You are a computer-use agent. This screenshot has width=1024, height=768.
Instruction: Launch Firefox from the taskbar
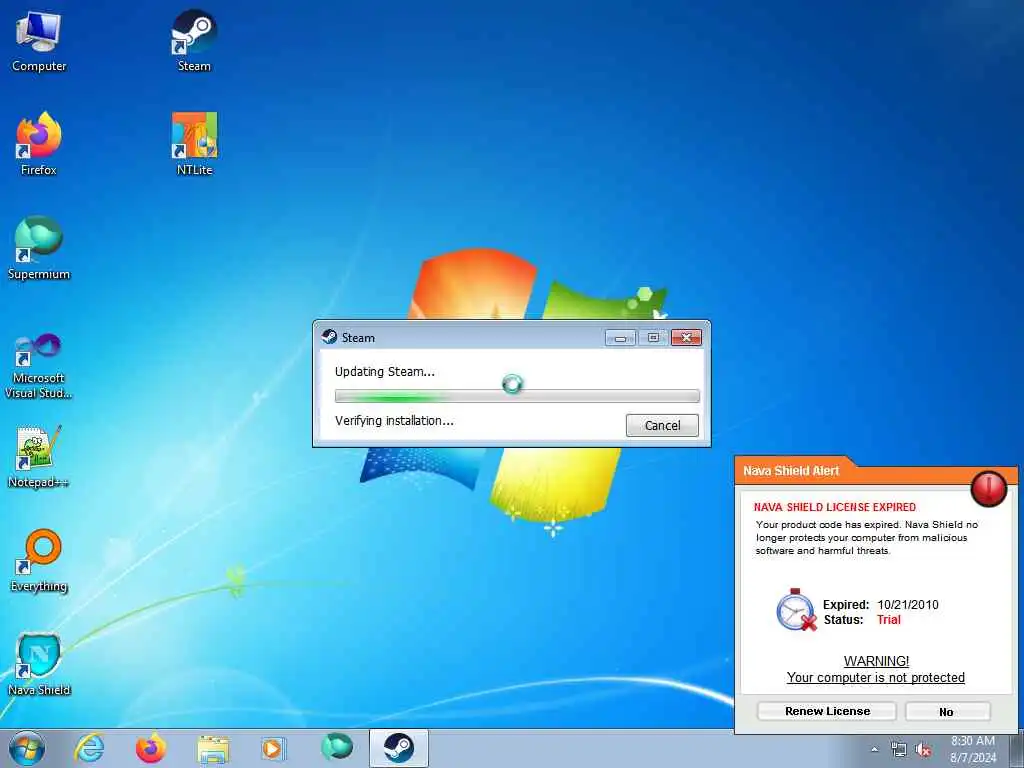pos(151,748)
